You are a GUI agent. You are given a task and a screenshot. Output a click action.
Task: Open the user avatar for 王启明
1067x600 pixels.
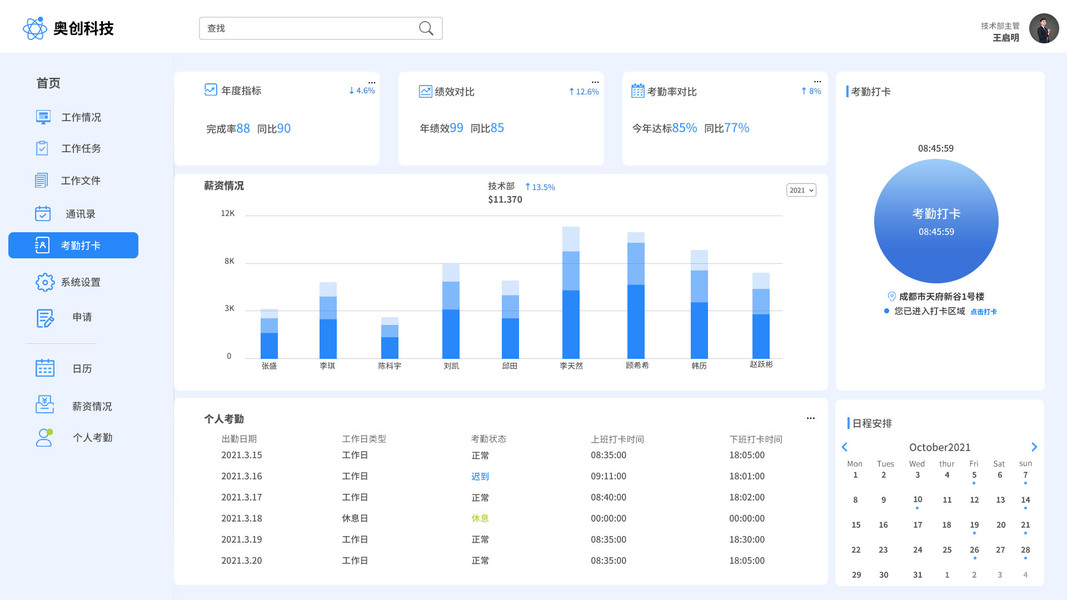point(1043,29)
